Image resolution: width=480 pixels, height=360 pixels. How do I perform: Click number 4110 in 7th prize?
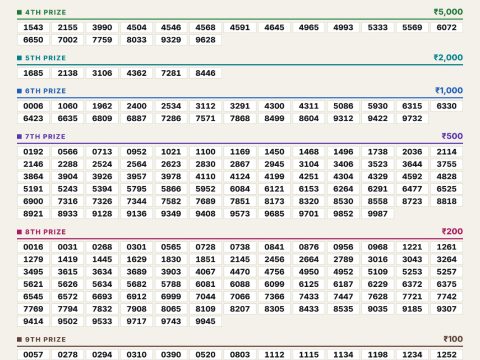tap(205, 176)
